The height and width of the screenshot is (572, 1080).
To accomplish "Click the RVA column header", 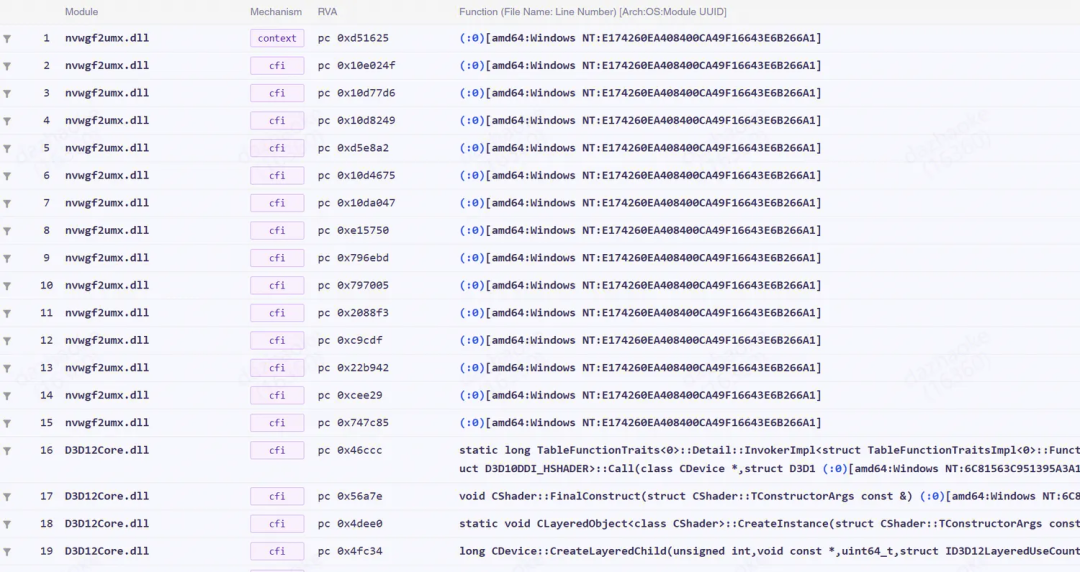I will (327, 12).
